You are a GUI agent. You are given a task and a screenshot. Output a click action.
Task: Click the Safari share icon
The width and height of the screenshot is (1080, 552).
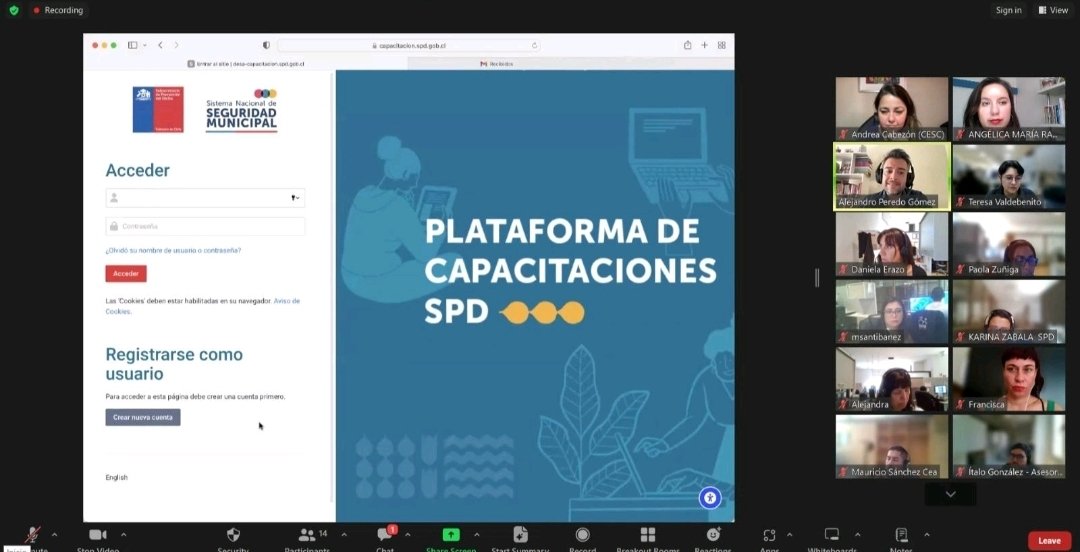(687, 45)
